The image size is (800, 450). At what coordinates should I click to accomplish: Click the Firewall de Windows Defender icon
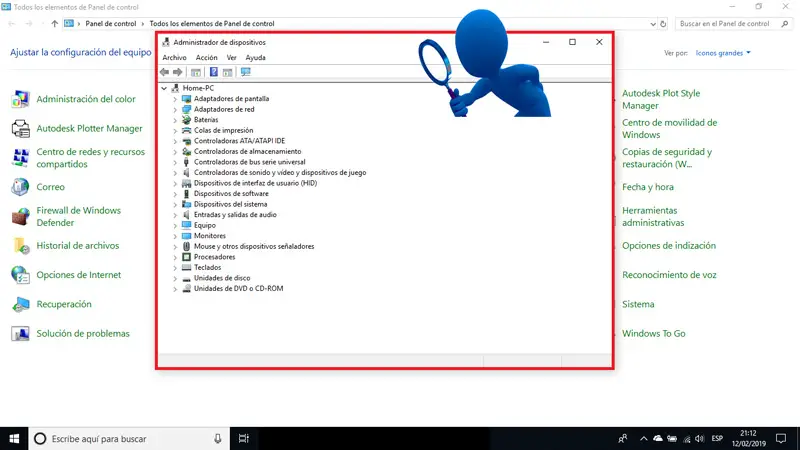pyautogui.click(x=20, y=216)
